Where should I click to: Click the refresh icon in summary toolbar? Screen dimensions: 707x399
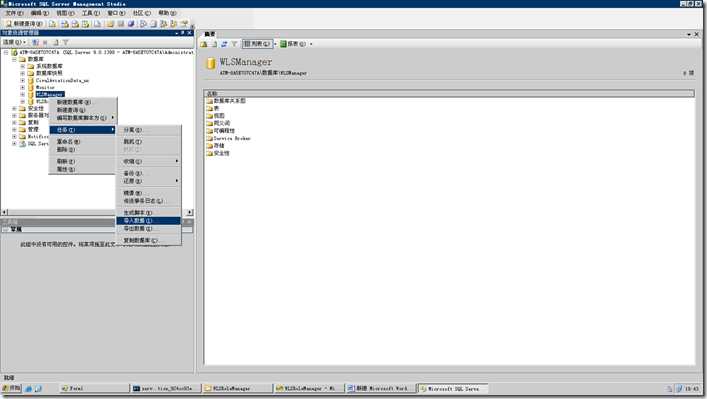pos(224,44)
